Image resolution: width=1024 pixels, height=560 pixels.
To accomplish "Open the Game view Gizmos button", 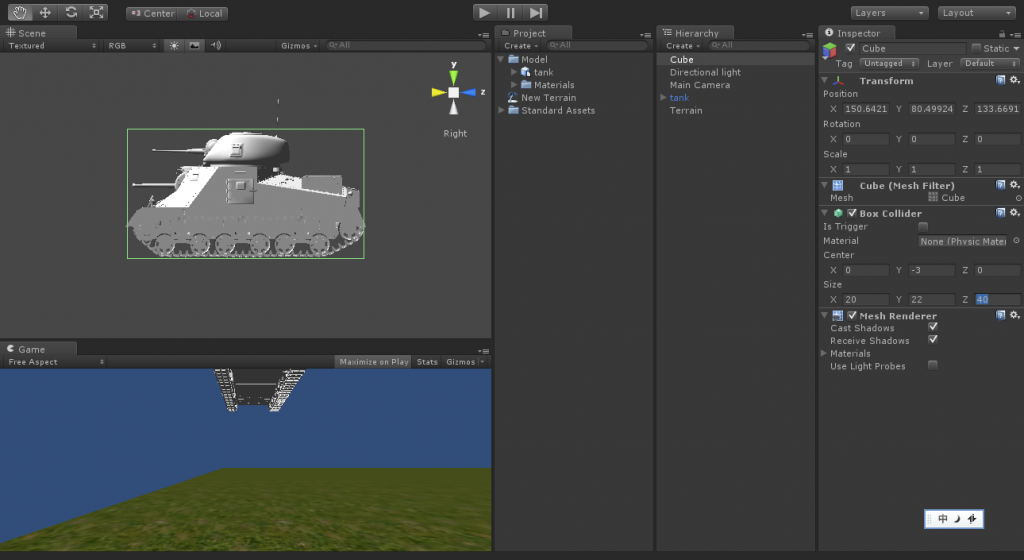I will pos(465,362).
